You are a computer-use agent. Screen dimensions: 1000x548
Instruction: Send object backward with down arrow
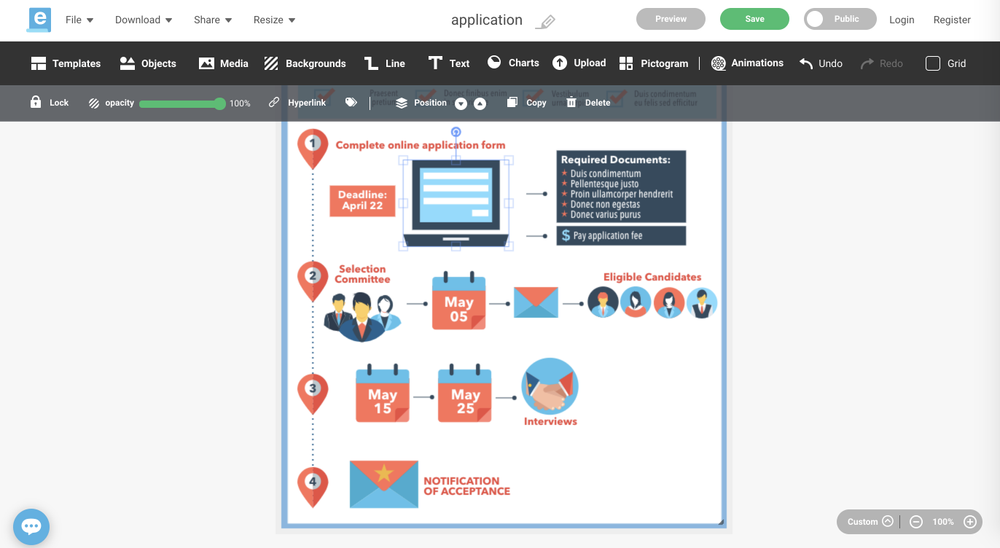(x=461, y=103)
